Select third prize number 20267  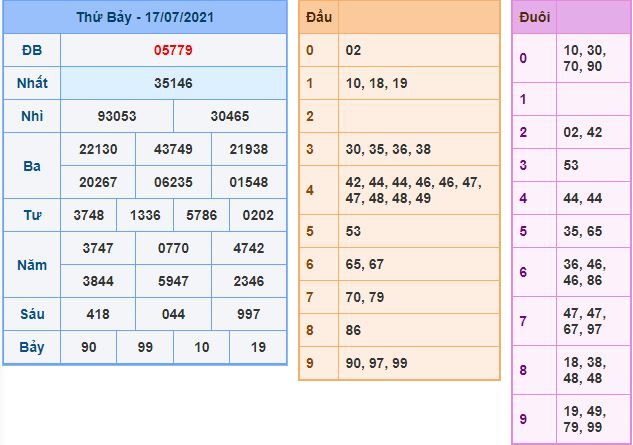(98, 182)
